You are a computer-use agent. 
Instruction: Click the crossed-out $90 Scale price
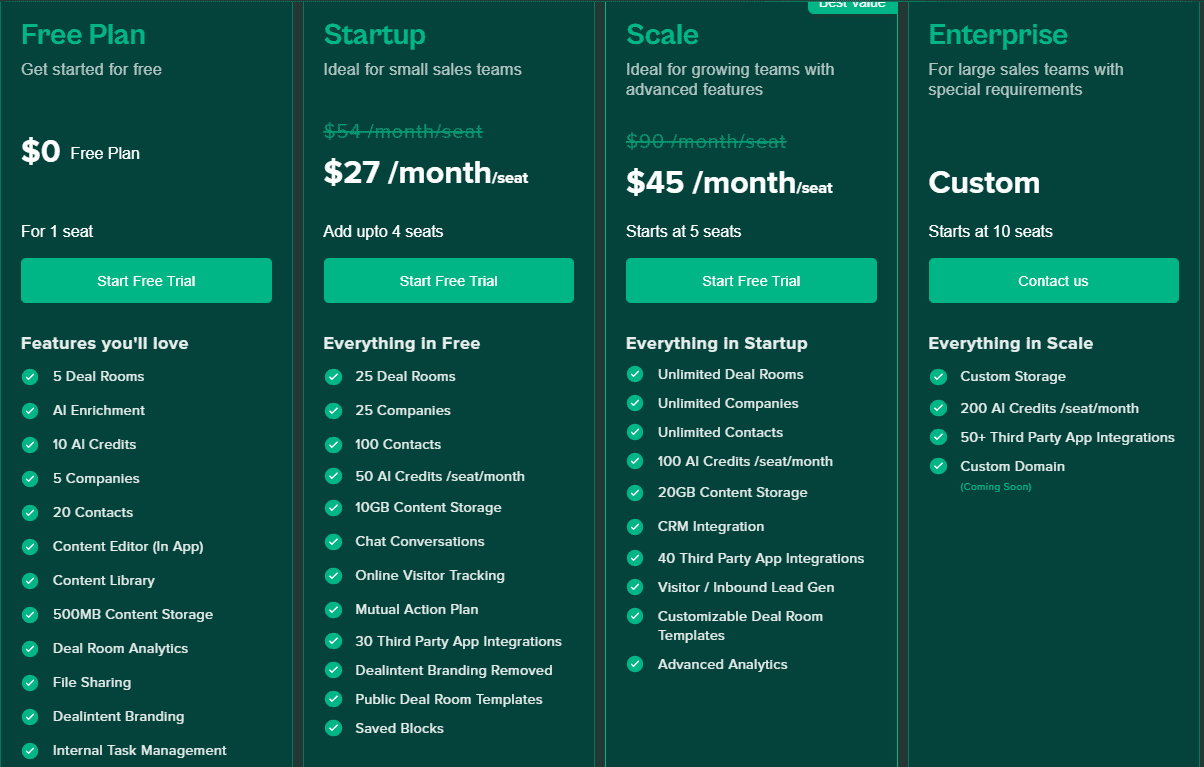tap(705, 141)
